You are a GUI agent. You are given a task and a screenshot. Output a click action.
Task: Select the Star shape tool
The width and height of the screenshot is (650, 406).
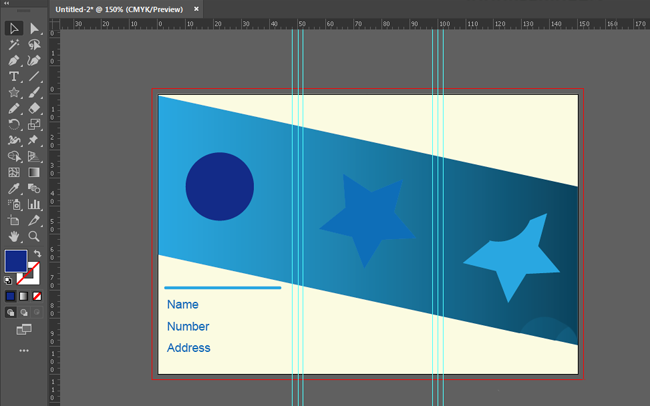point(14,93)
